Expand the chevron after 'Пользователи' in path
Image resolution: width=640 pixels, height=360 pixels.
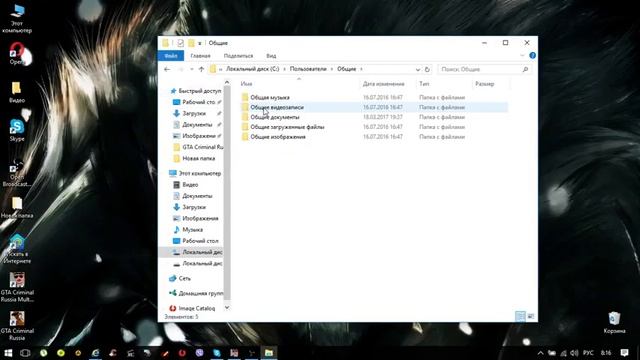[332, 69]
